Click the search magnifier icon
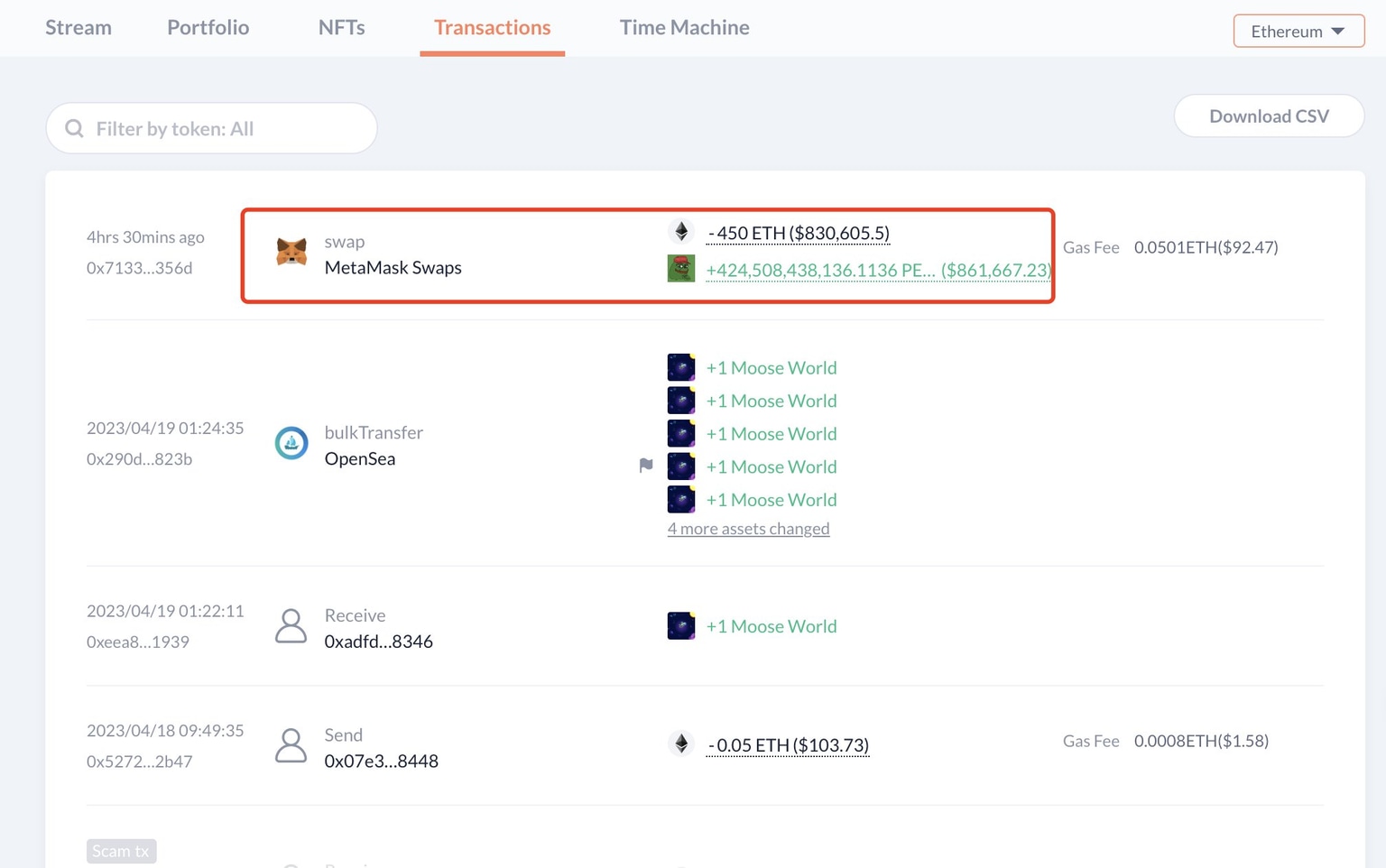1386x868 pixels. tap(75, 129)
